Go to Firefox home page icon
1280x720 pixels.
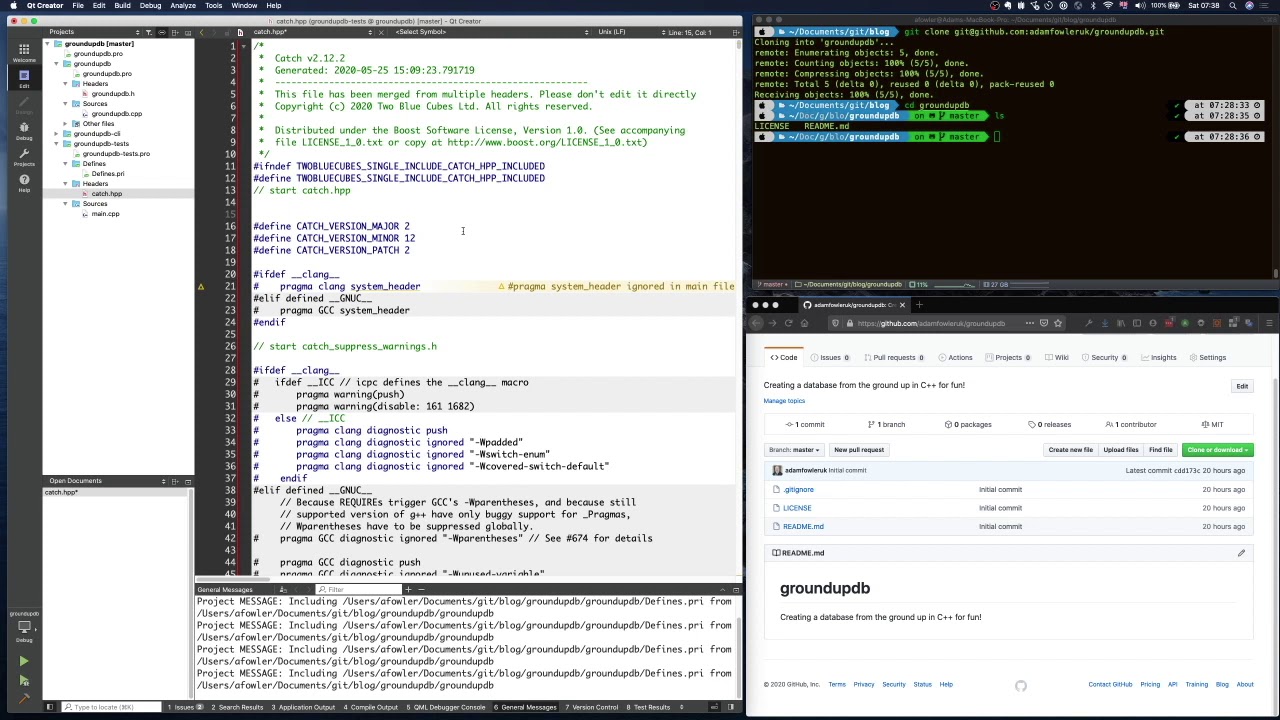804,323
